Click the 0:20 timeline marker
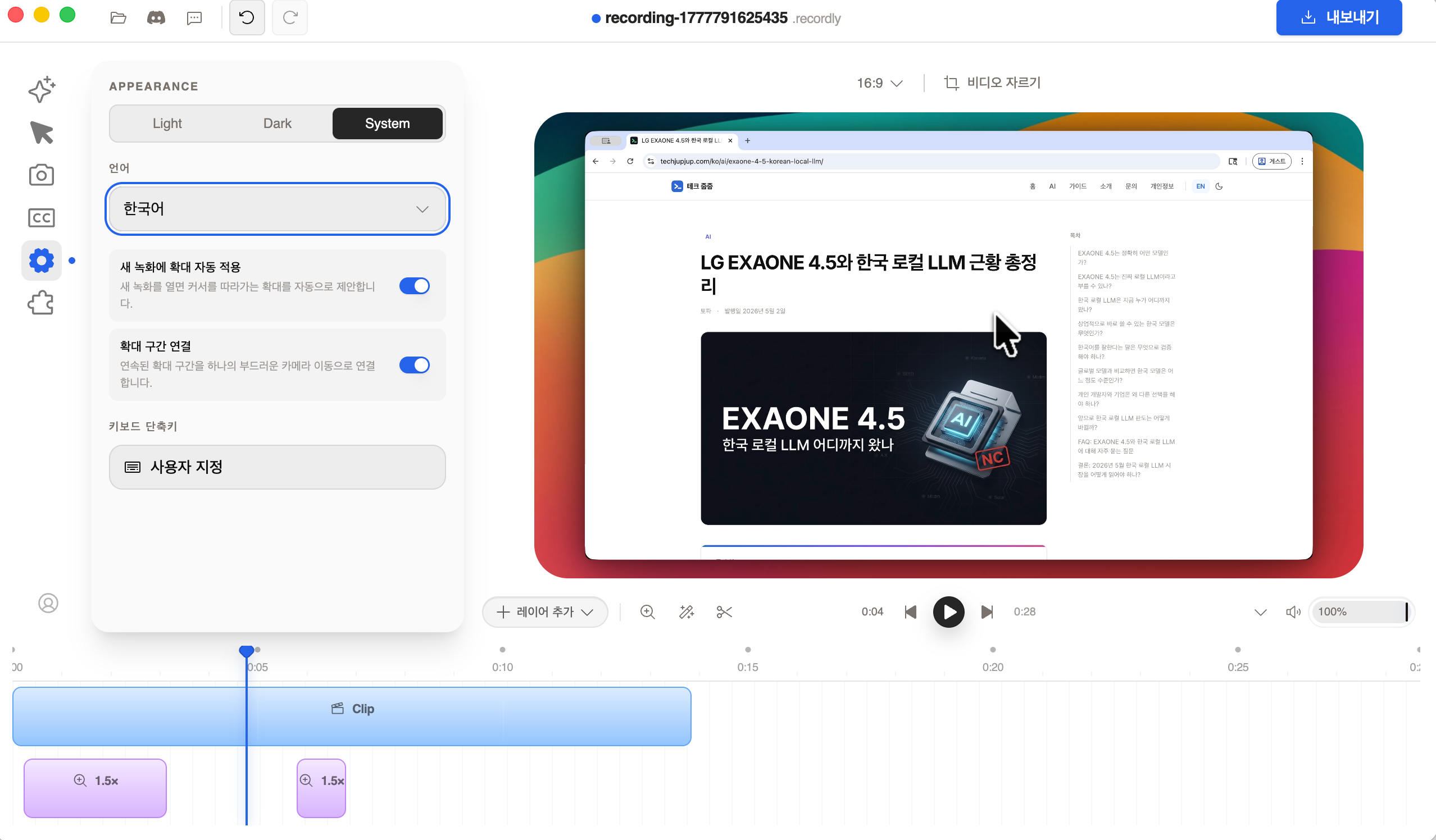The width and height of the screenshot is (1436, 840). 993,667
